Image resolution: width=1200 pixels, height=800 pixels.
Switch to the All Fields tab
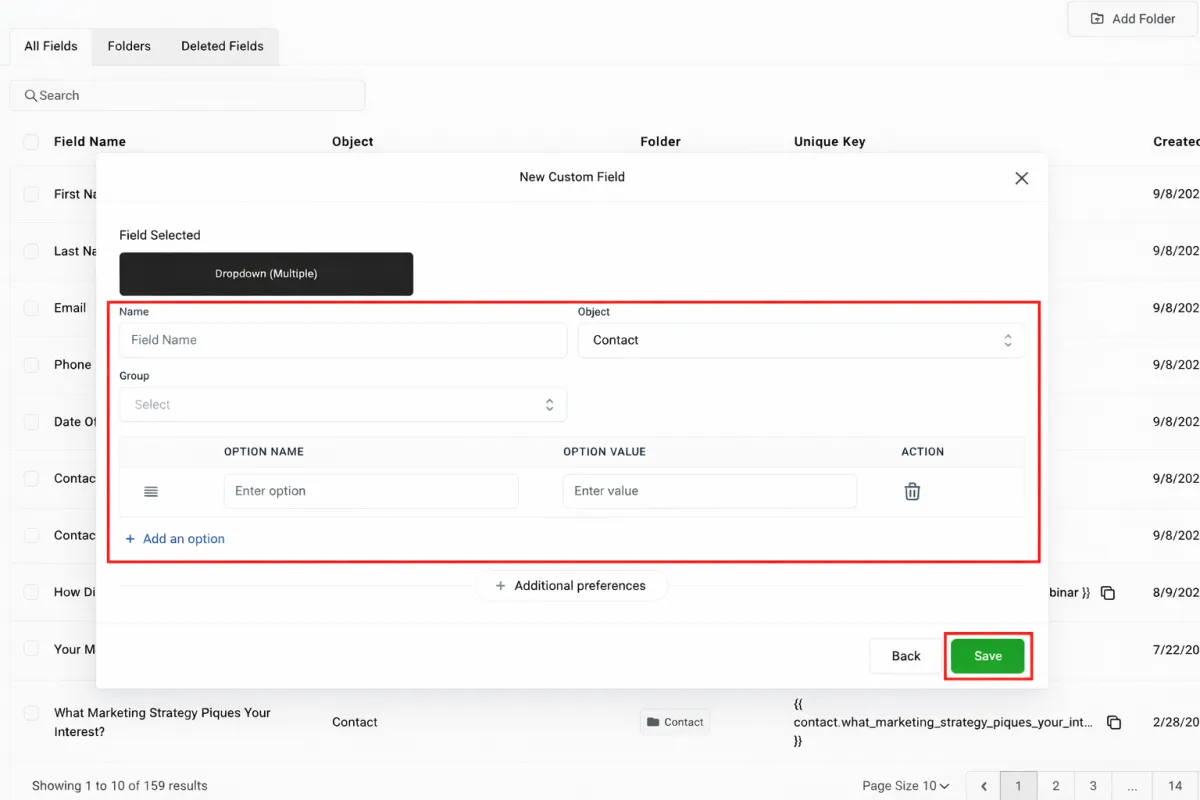51,46
